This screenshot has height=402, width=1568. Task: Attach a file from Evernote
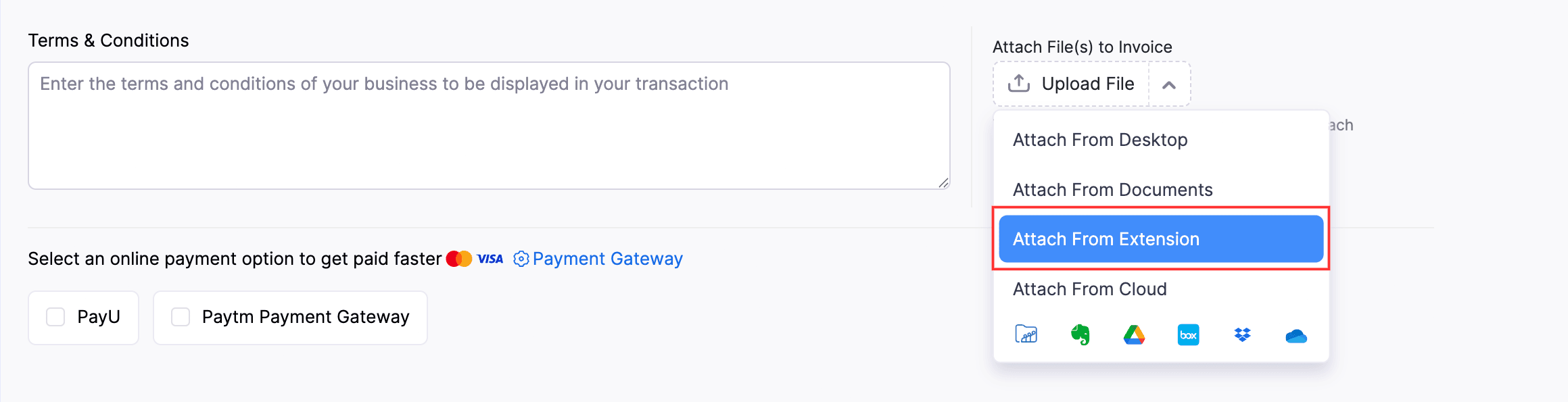pos(1080,334)
